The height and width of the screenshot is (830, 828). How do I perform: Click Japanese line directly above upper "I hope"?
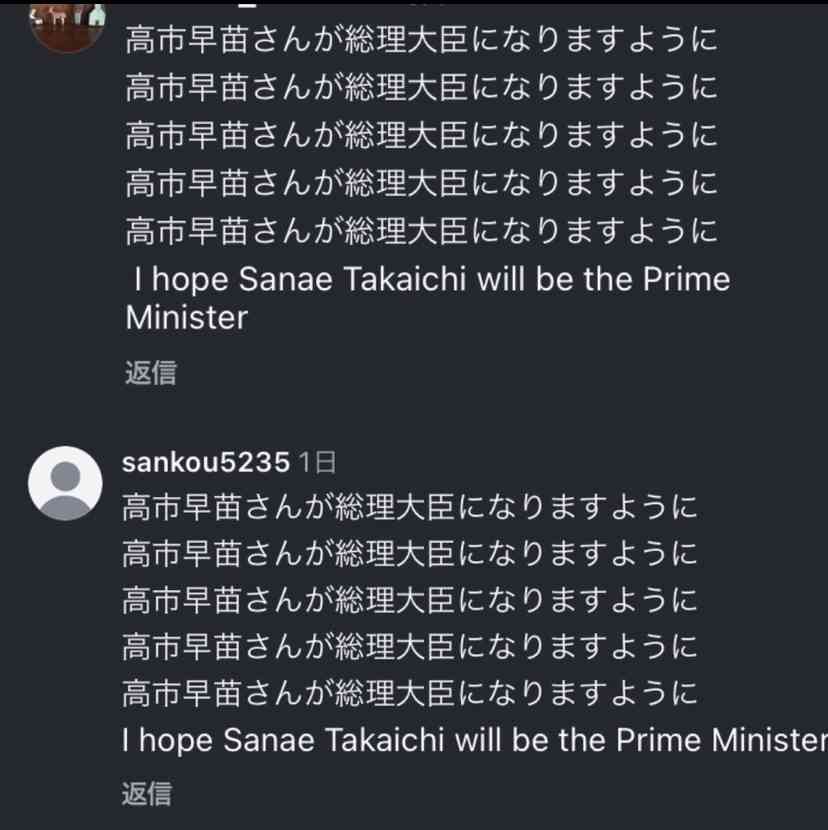pos(421,231)
